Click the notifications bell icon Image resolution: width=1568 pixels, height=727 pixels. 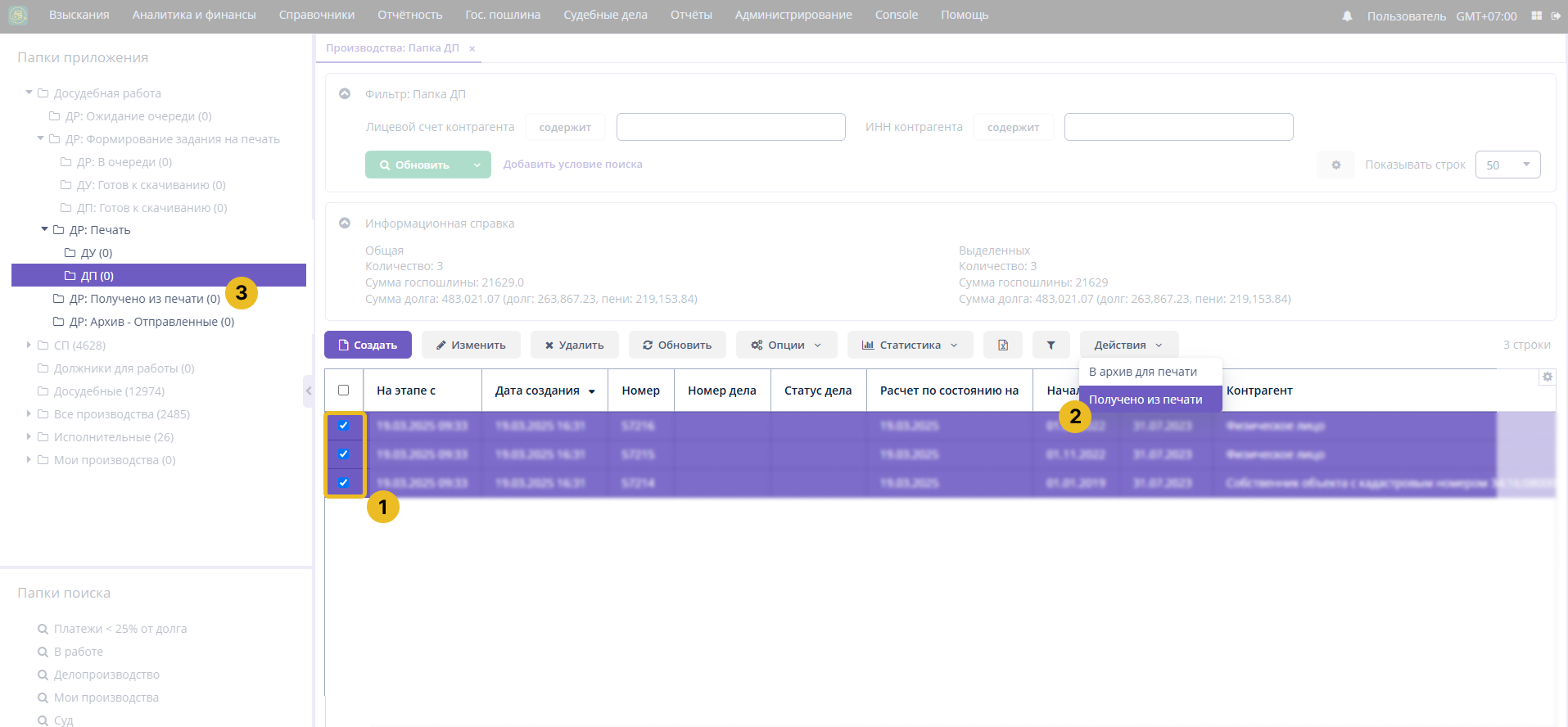pos(1347,16)
